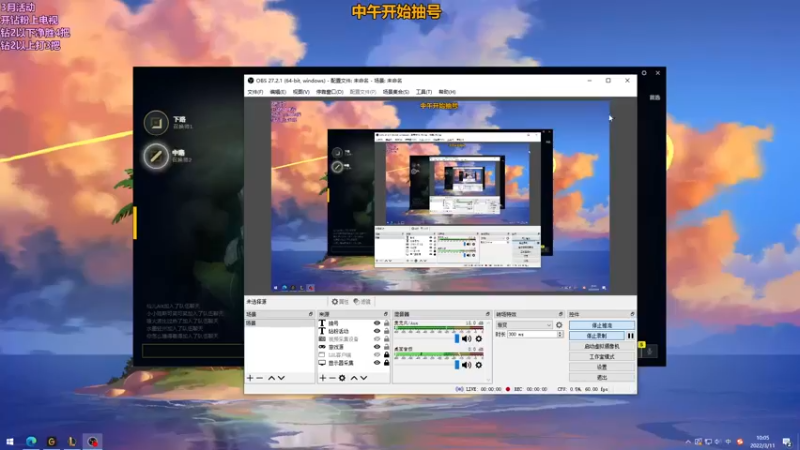Enable 工作室模式 studio mode
Image resolution: width=800 pixels, height=450 pixels.
[602, 357]
